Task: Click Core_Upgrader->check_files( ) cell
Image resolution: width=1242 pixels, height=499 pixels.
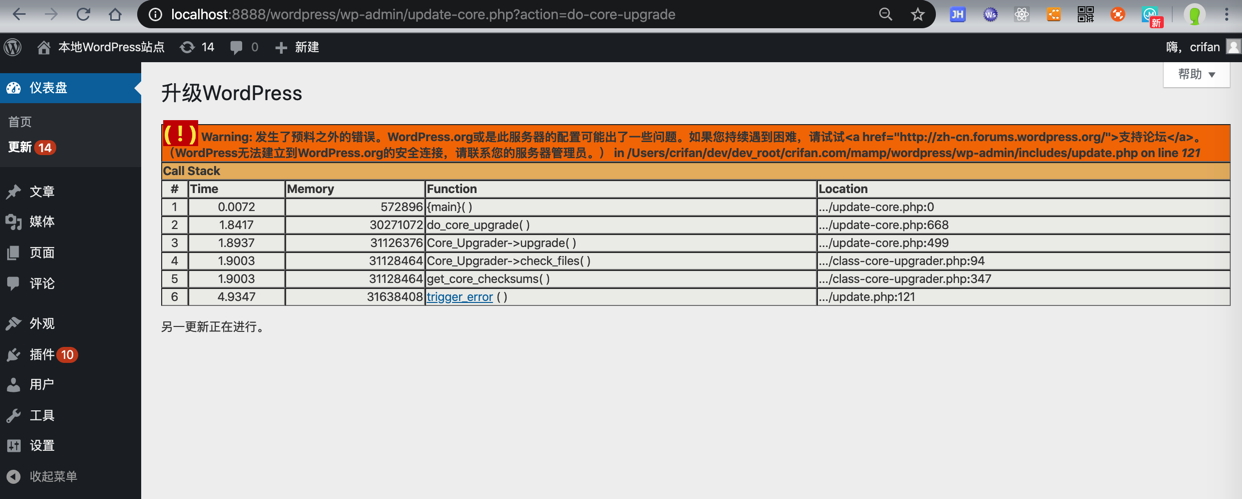Action: (621, 261)
